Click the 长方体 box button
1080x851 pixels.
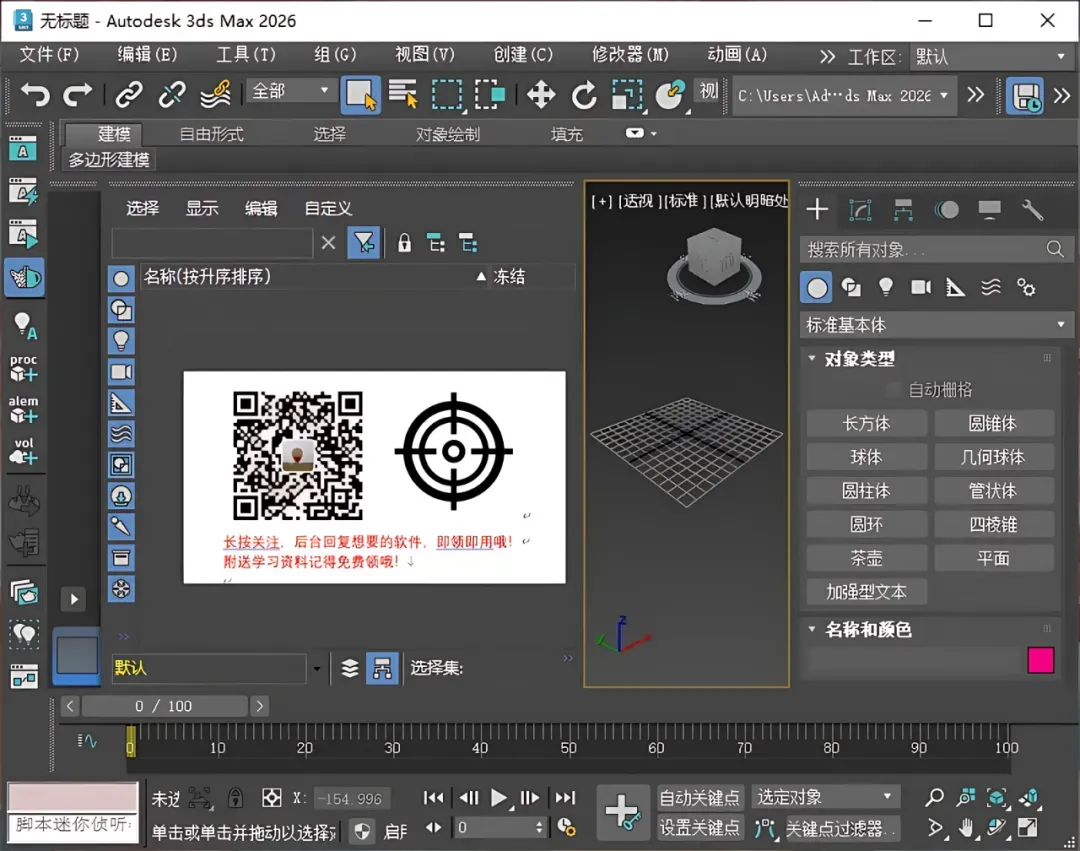pyautogui.click(x=866, y=424)
